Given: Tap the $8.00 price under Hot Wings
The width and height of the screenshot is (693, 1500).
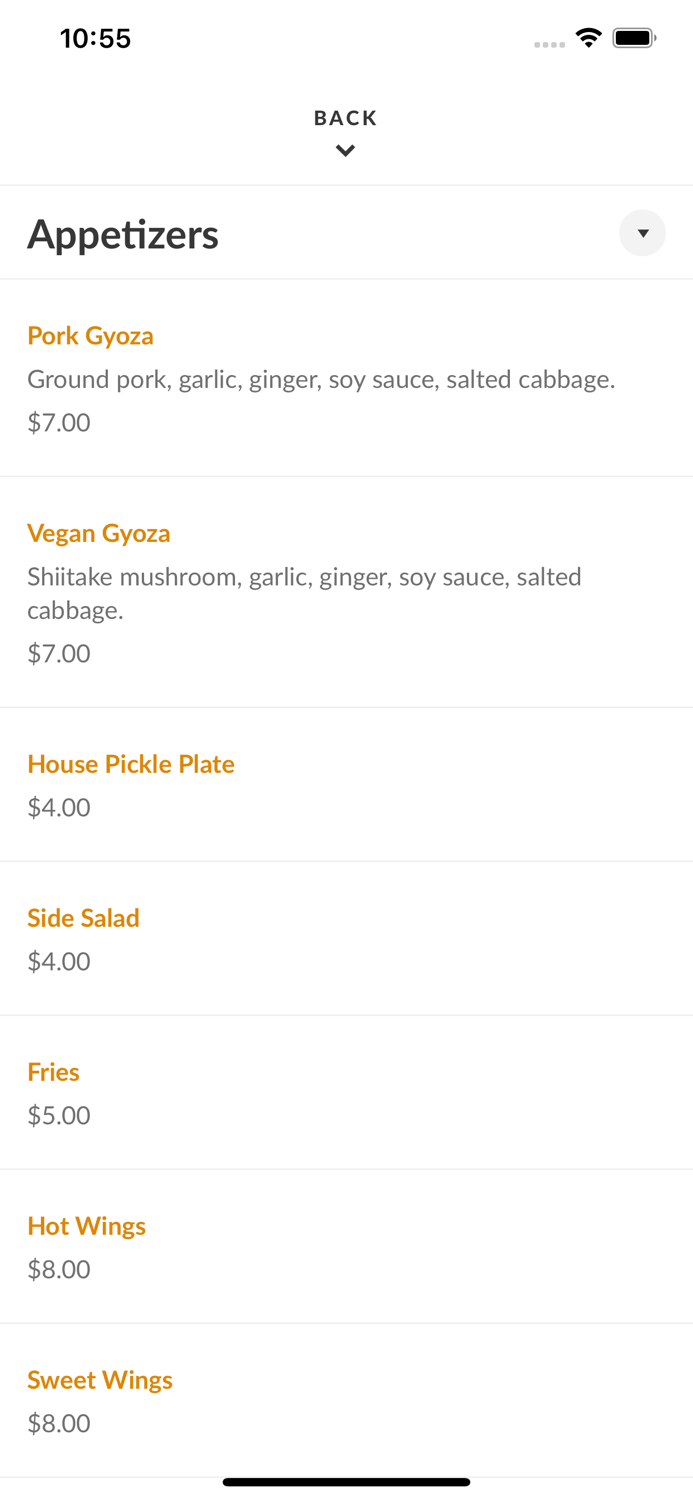Looking at the screenshot, I should click(x=59, y=1269).
